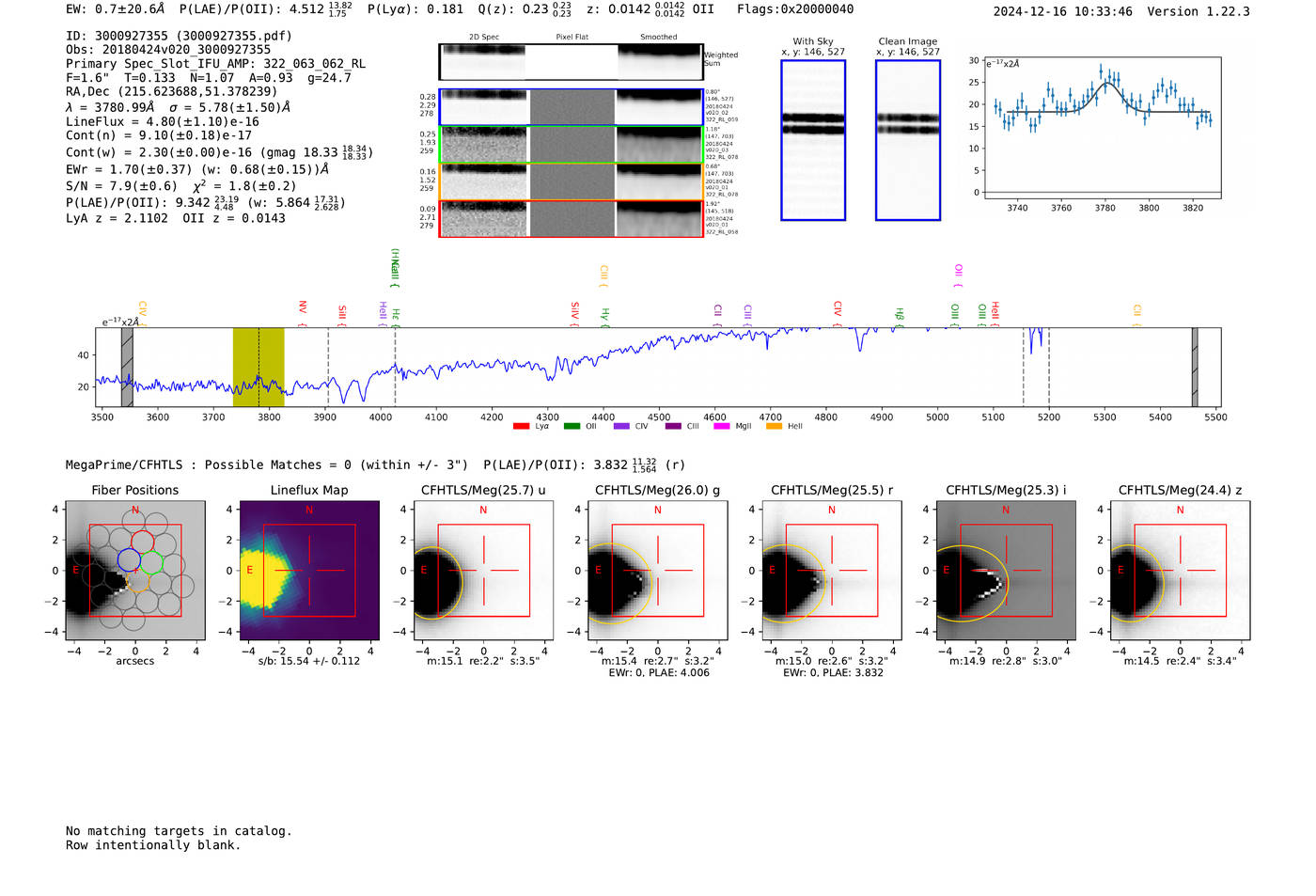
Task: Click the green fiber circle in Fiber Positions
Action: pyautogui.click(x=152, y=562)
